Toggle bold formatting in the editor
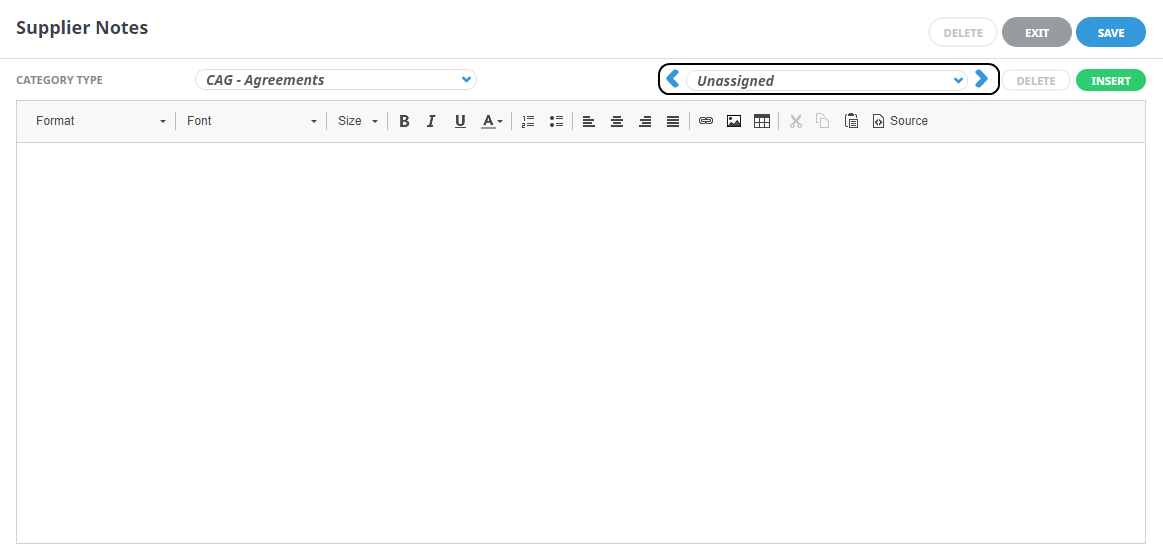Screen dimensions: 1163x553 pyautogui.click(x=404, y=121)
